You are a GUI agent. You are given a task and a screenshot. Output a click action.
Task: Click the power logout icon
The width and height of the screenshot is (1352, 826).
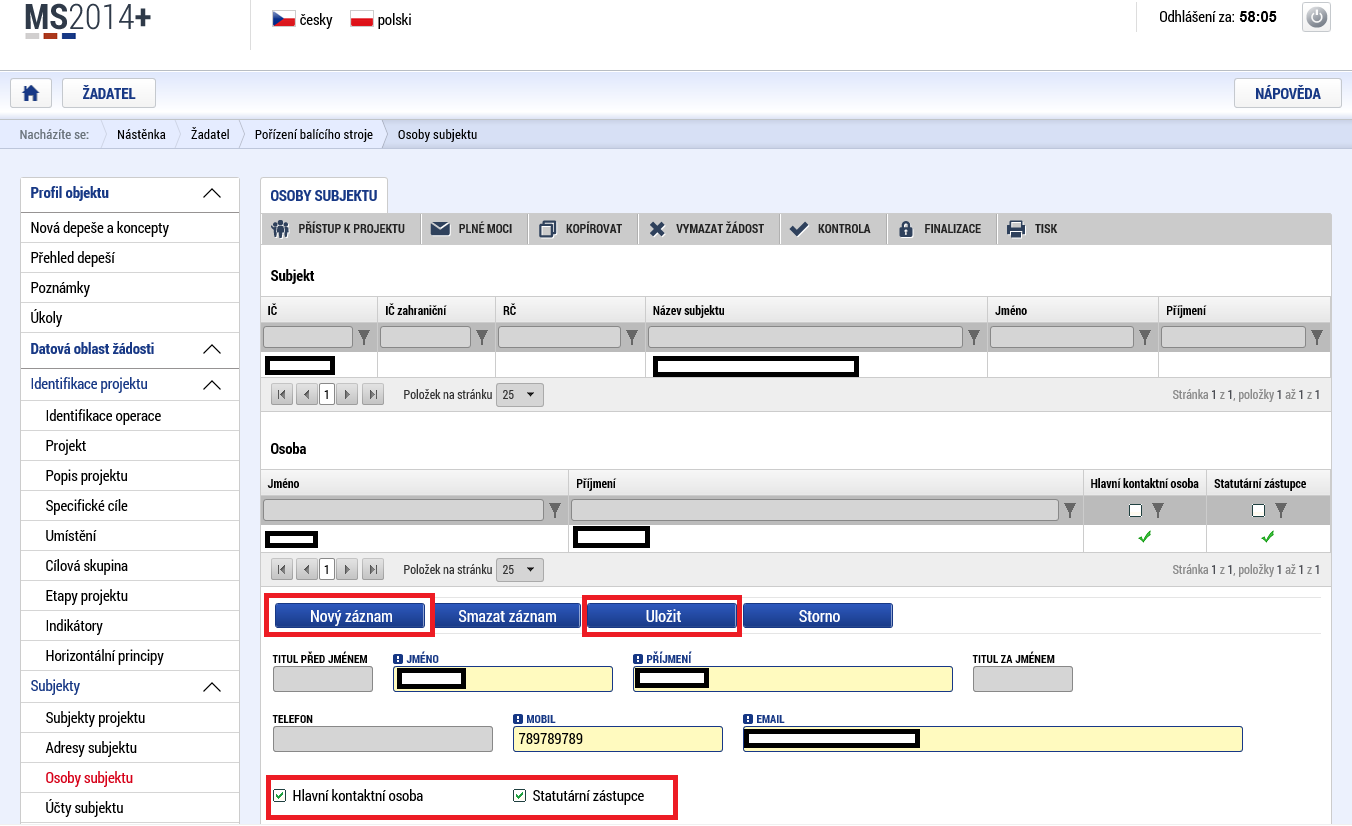tap(1316, 17)
